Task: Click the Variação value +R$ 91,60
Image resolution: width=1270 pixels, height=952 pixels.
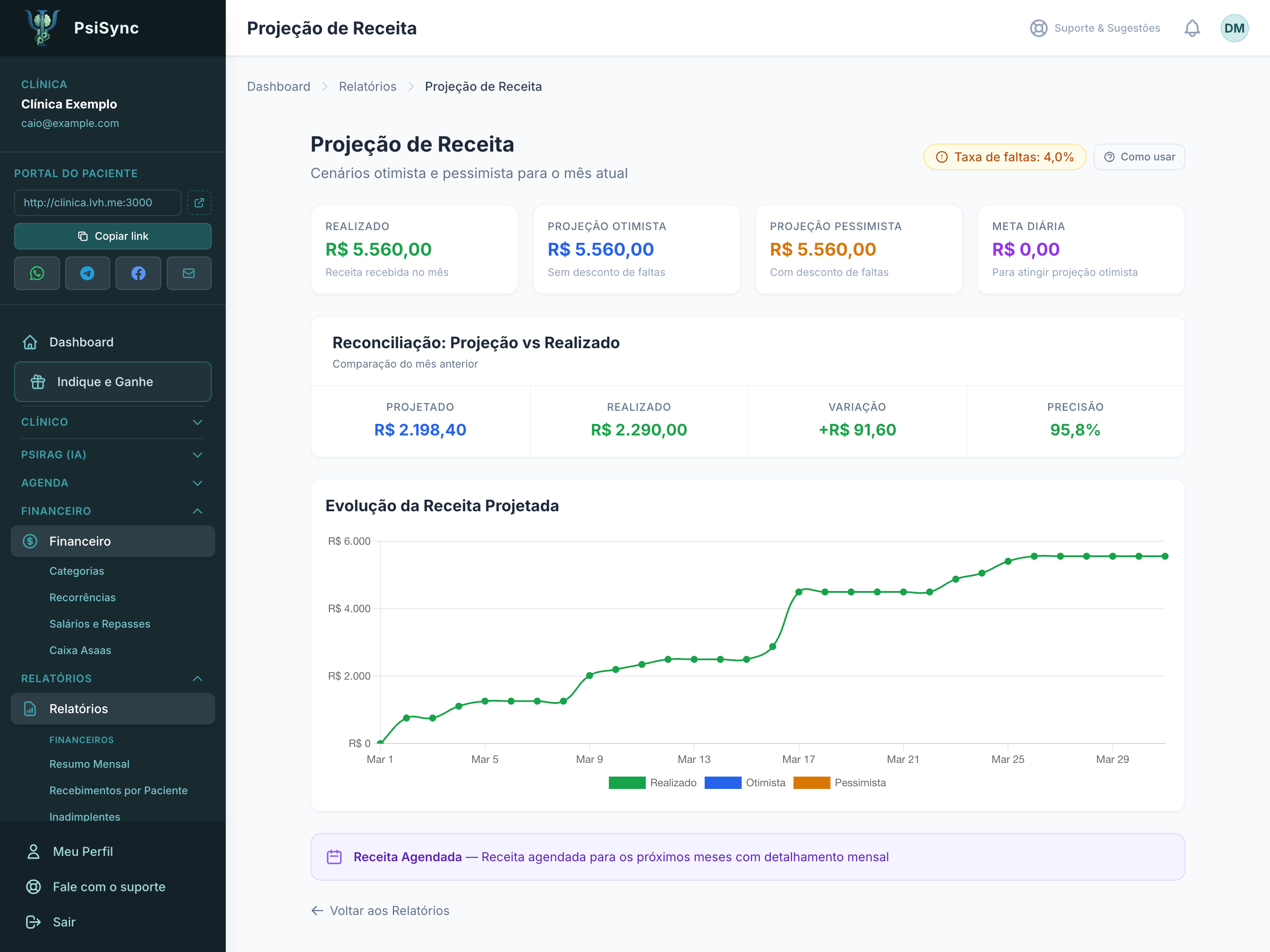Action: (857, 430)
